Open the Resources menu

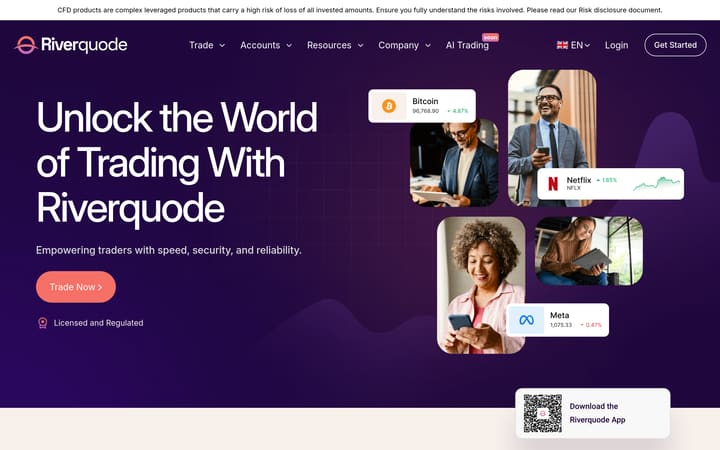329,45
